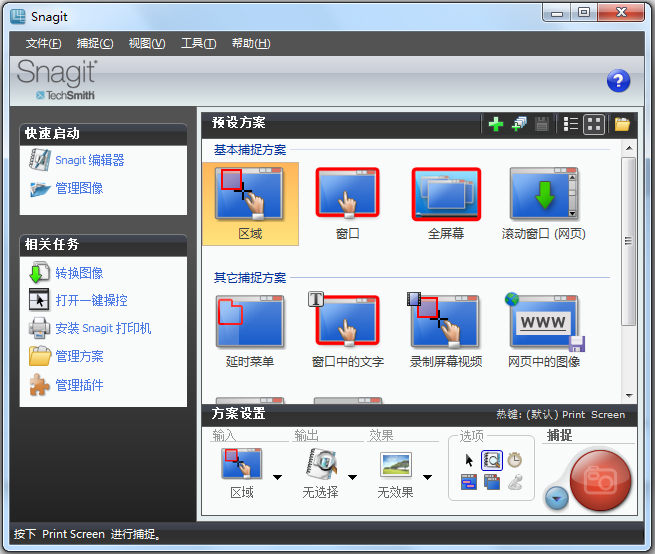Select the 窗口中的文字 profile
This screenshot has height=554, width=655.
348,331
